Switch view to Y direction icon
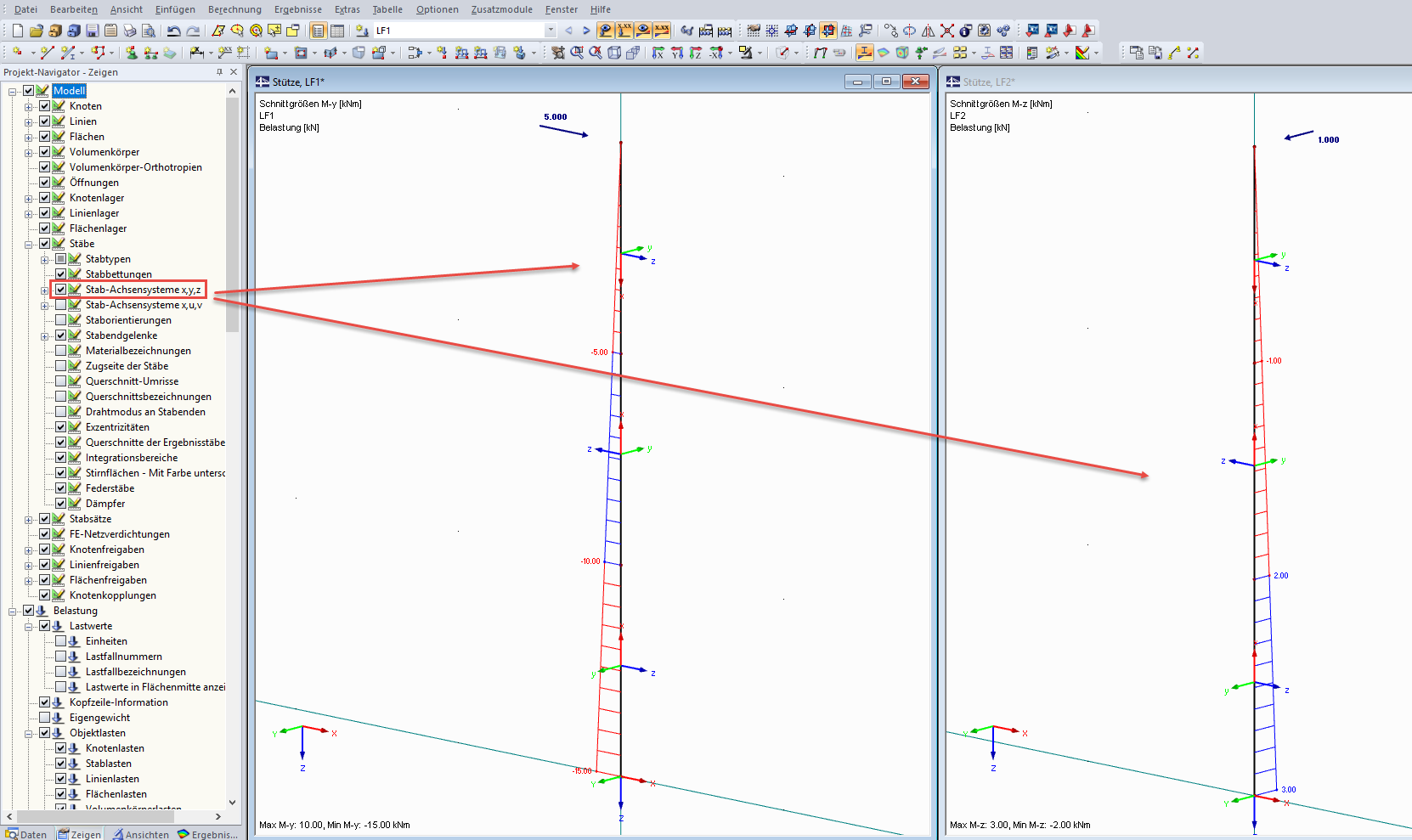 676,53
